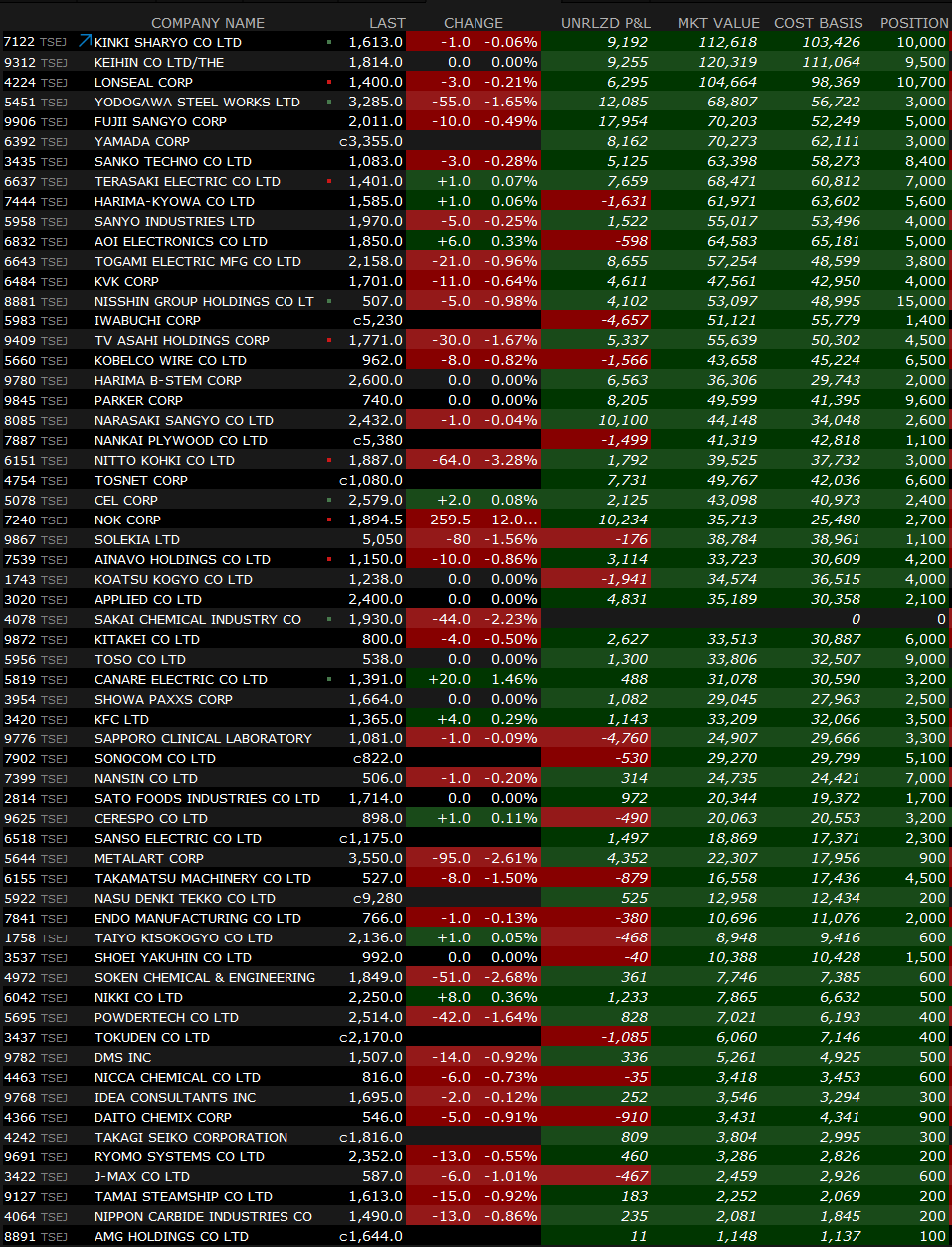Click POWDERTECH CO LTD company name

coord(166,1017)
